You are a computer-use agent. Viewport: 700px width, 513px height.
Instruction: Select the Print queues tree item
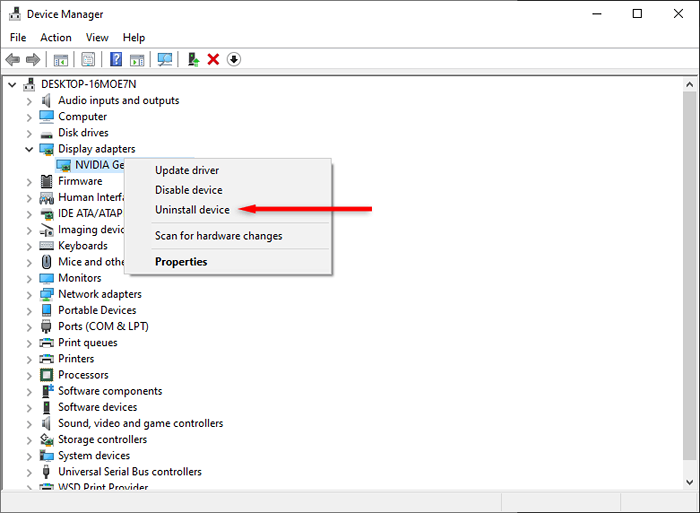(88, 342)
